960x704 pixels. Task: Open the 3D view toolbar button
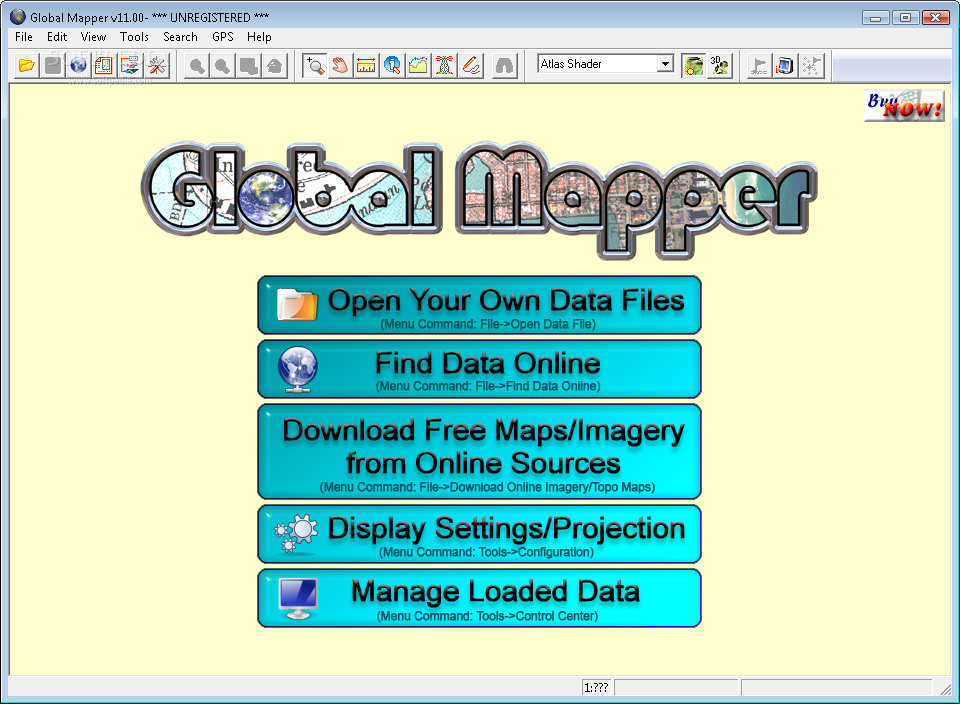[x=719, y=66]
